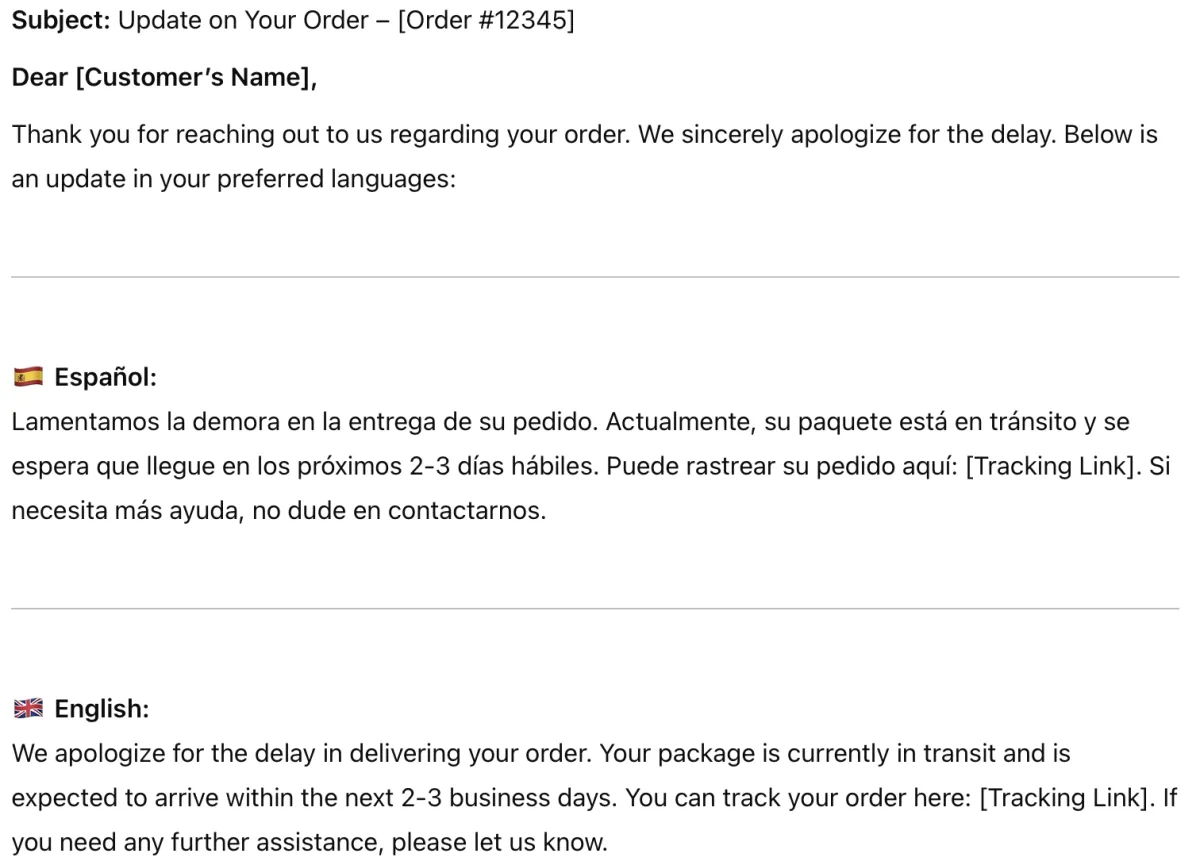Click the Español heading
The image size is (1200, 865).
(106, 378)
